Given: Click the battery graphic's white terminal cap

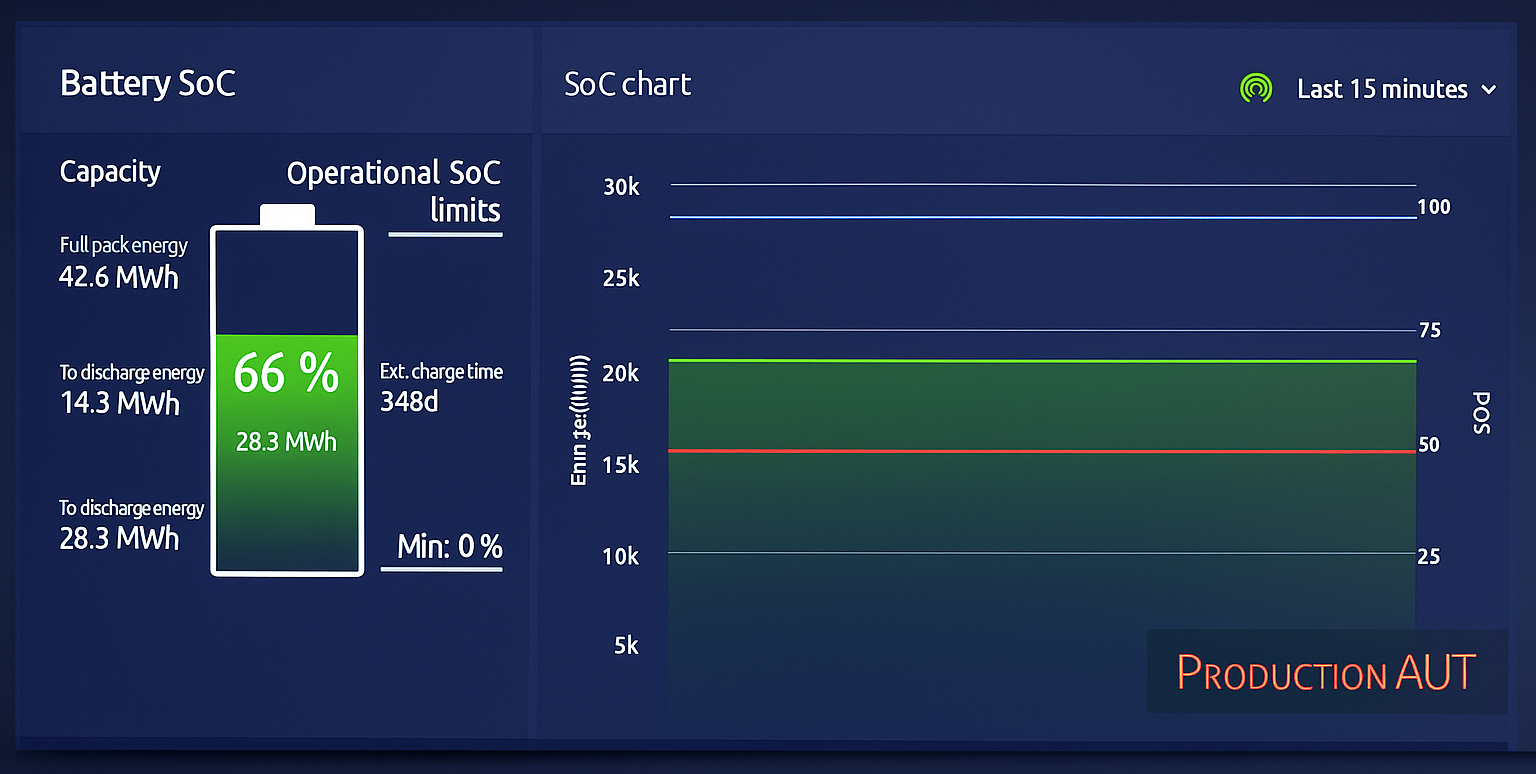Looking at the screenshot, I should (x=287, y=215).
